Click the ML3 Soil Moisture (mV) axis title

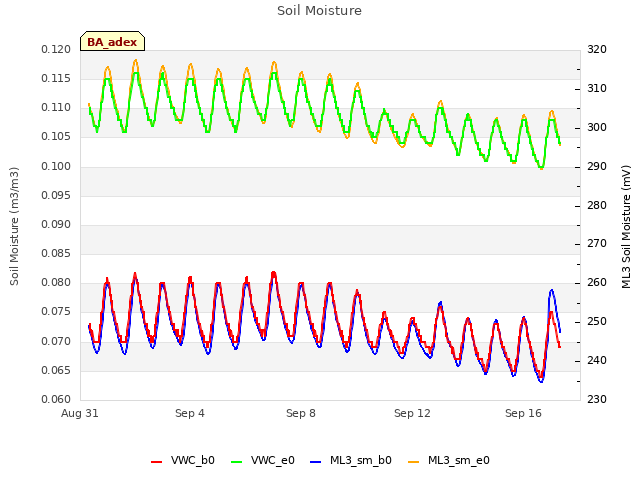tap(627, 227)
